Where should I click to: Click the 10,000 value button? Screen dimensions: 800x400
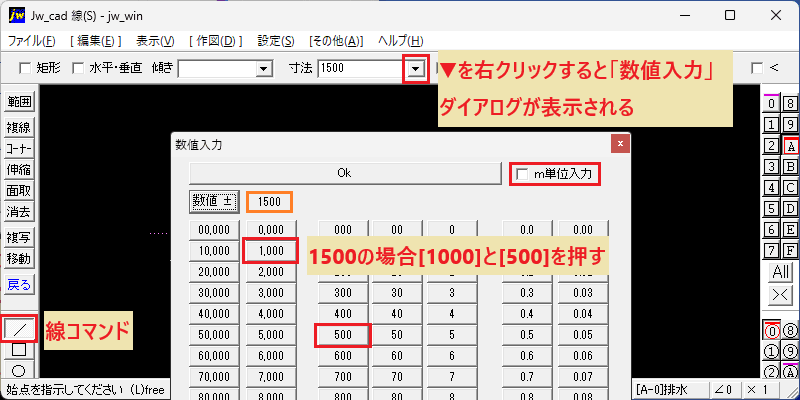point(214,251)
